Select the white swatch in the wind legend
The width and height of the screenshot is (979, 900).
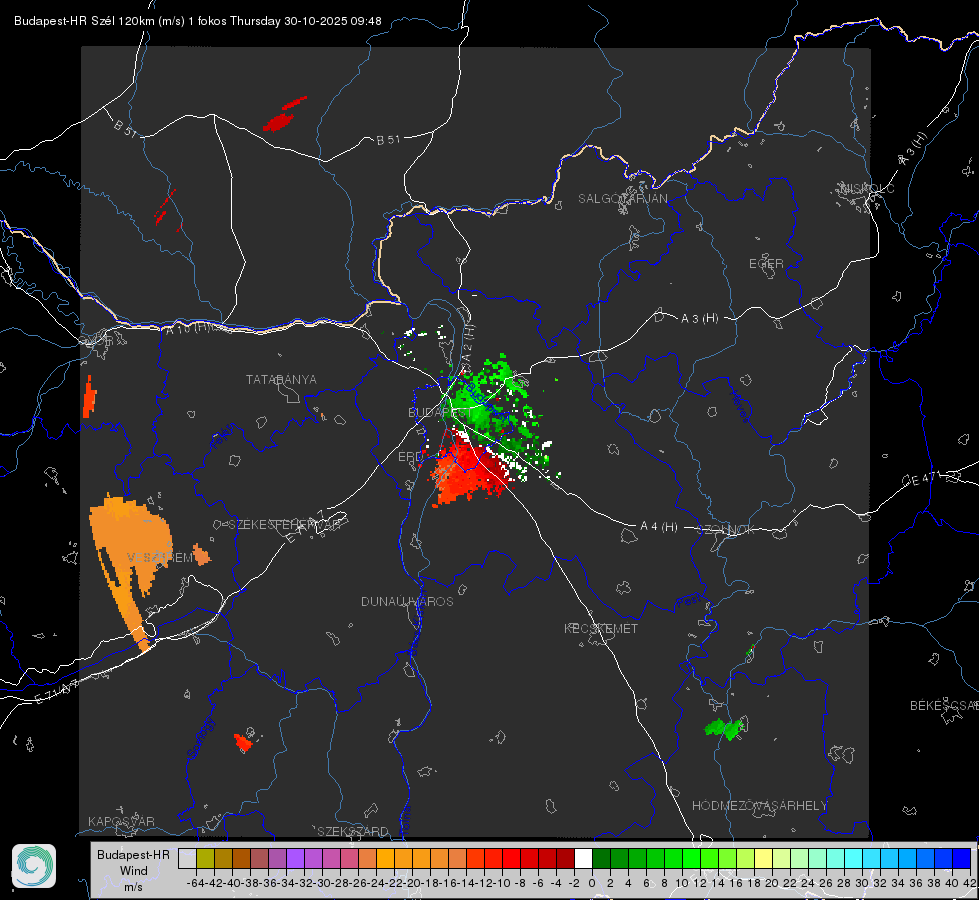click(583, 858)
